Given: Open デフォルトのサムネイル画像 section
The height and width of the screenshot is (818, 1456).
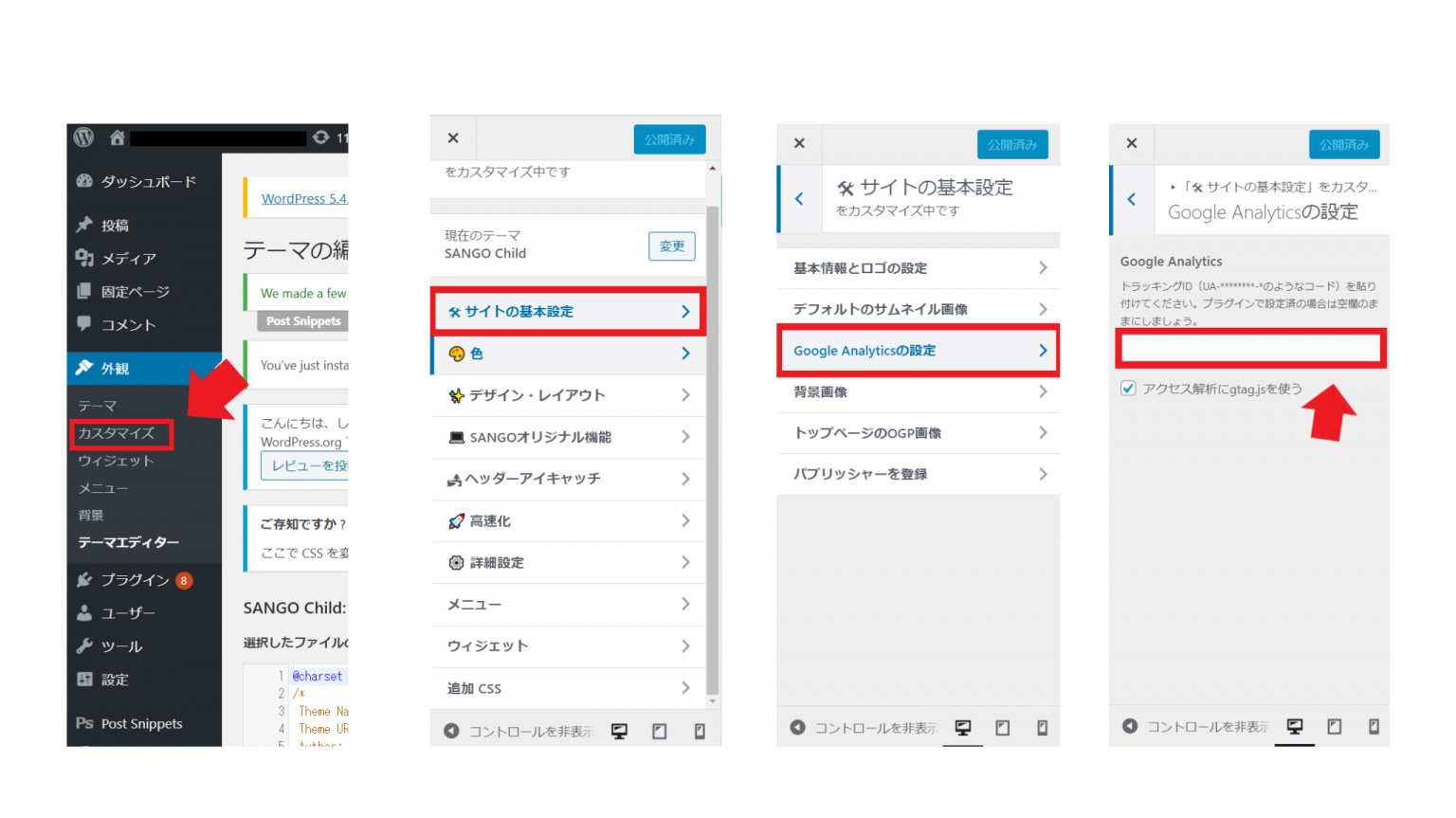Looking at the screenshot, I should pos(918,309).
